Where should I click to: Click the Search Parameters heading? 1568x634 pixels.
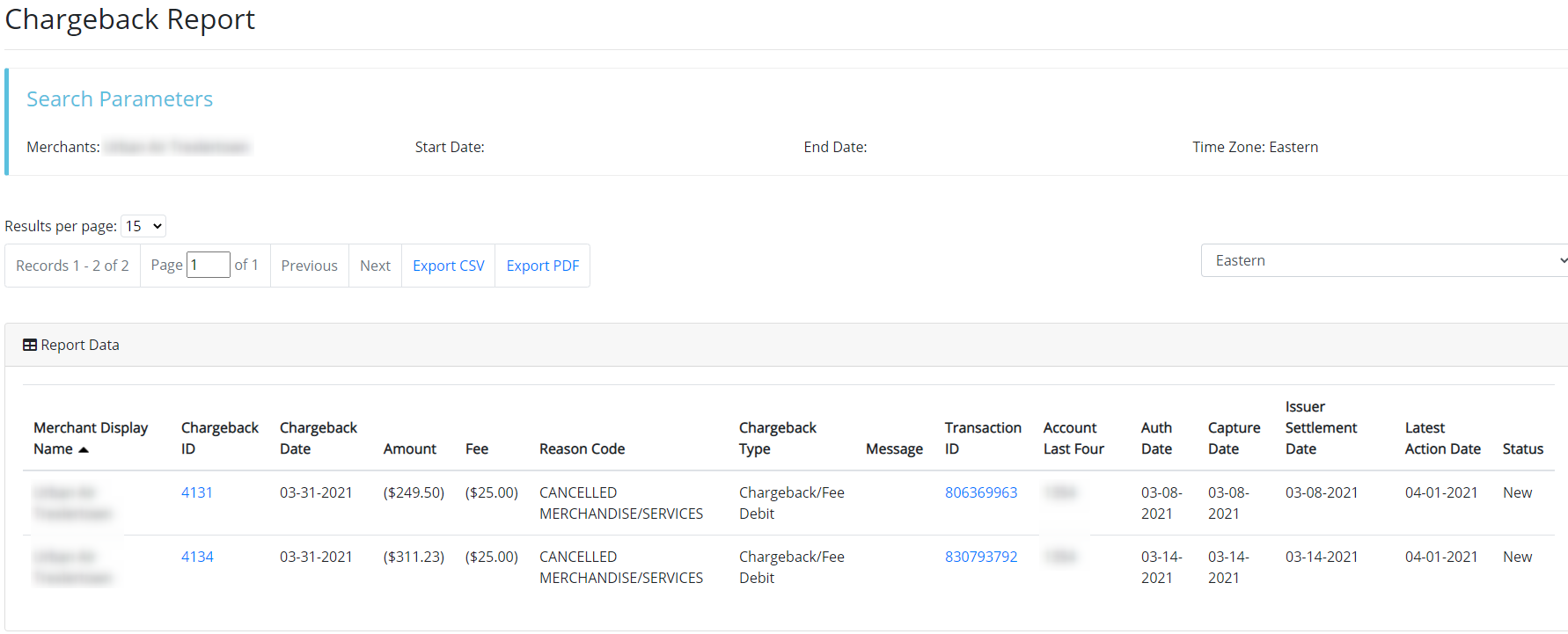pyautogui.click(x=120, y=99)
